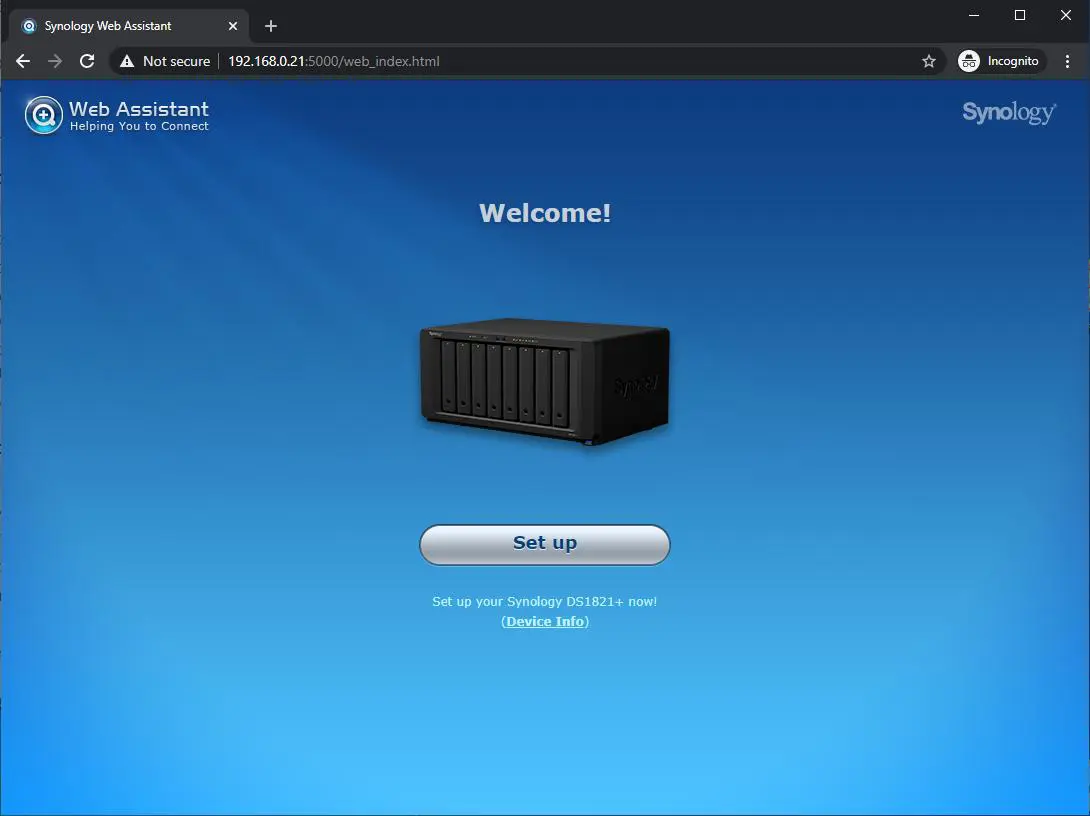
Task: Open a new tab with plus button
Action: pyautogui.click(x=271, y=26)
